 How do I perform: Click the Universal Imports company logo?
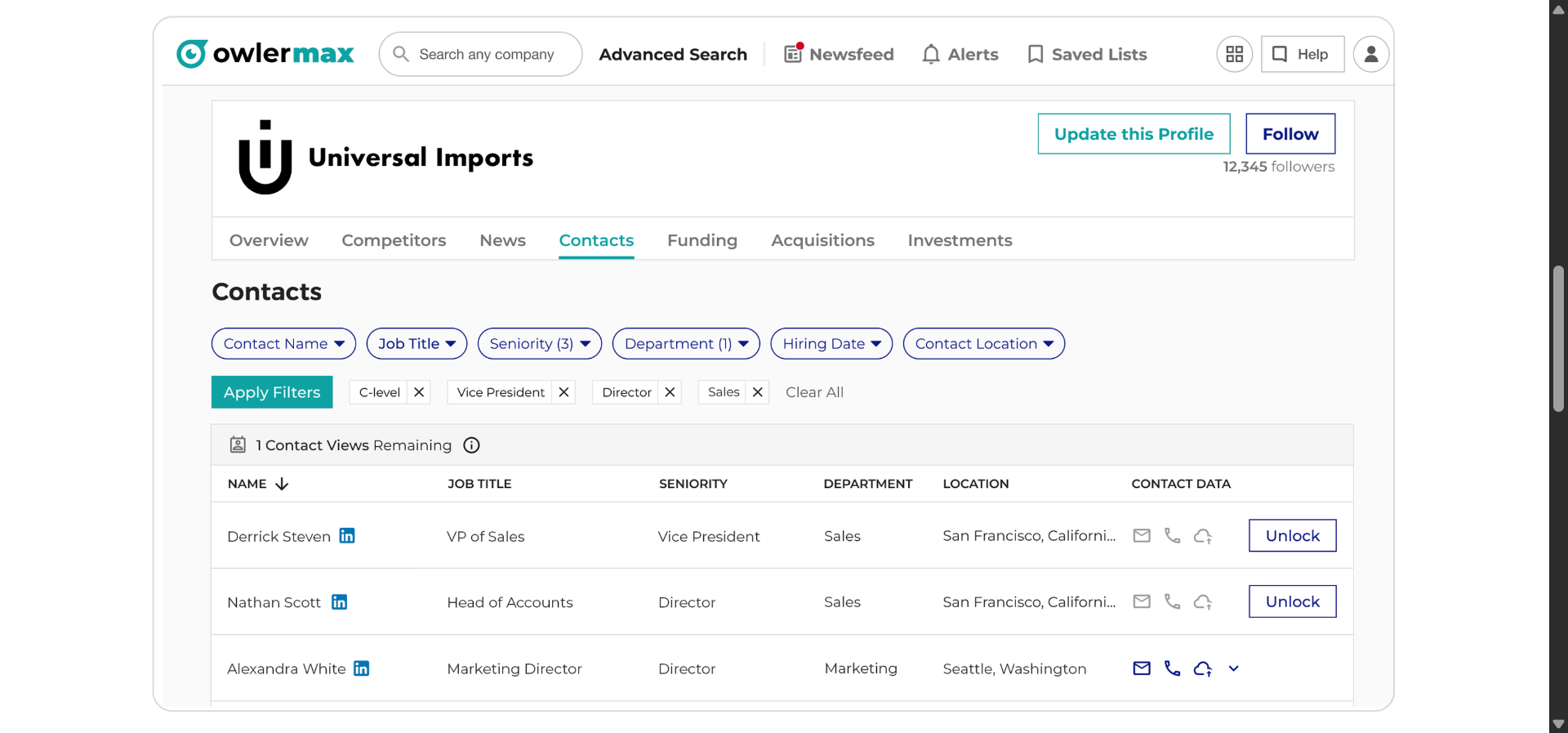pyautogui.click(x=265, y=157)
